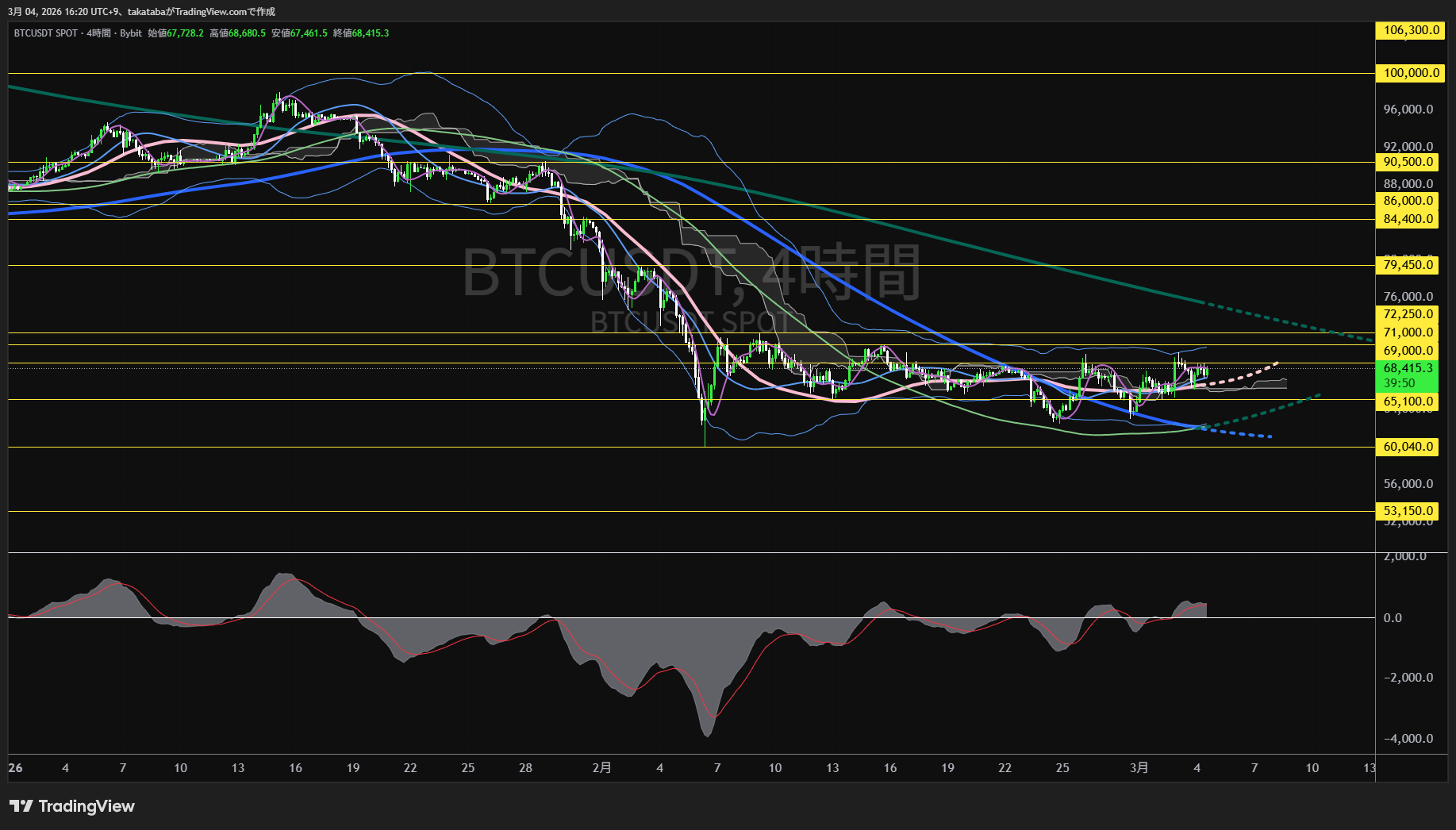Click the 26 date label on time axis
Screen dimensions: 1456x830
click(x=15, y=767)
